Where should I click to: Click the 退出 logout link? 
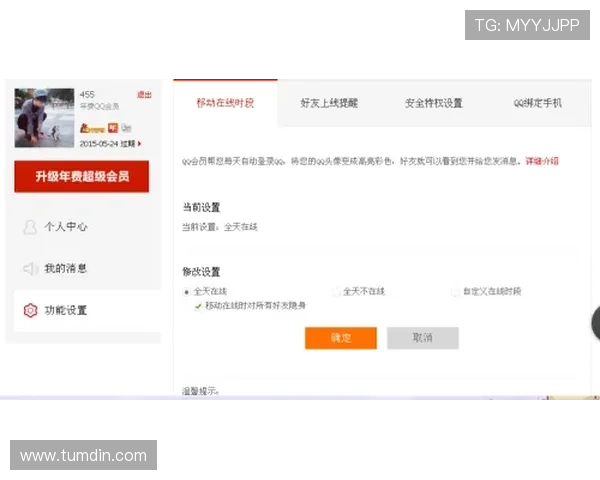point(144,95)
